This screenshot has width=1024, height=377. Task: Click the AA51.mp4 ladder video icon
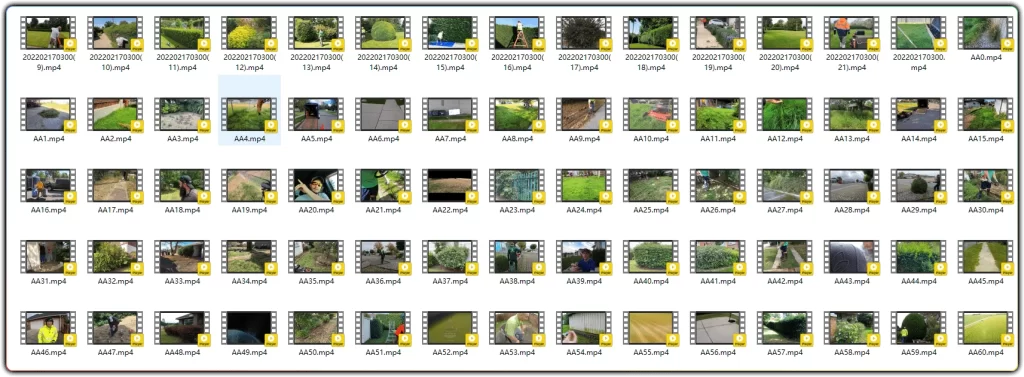point(383,329)
